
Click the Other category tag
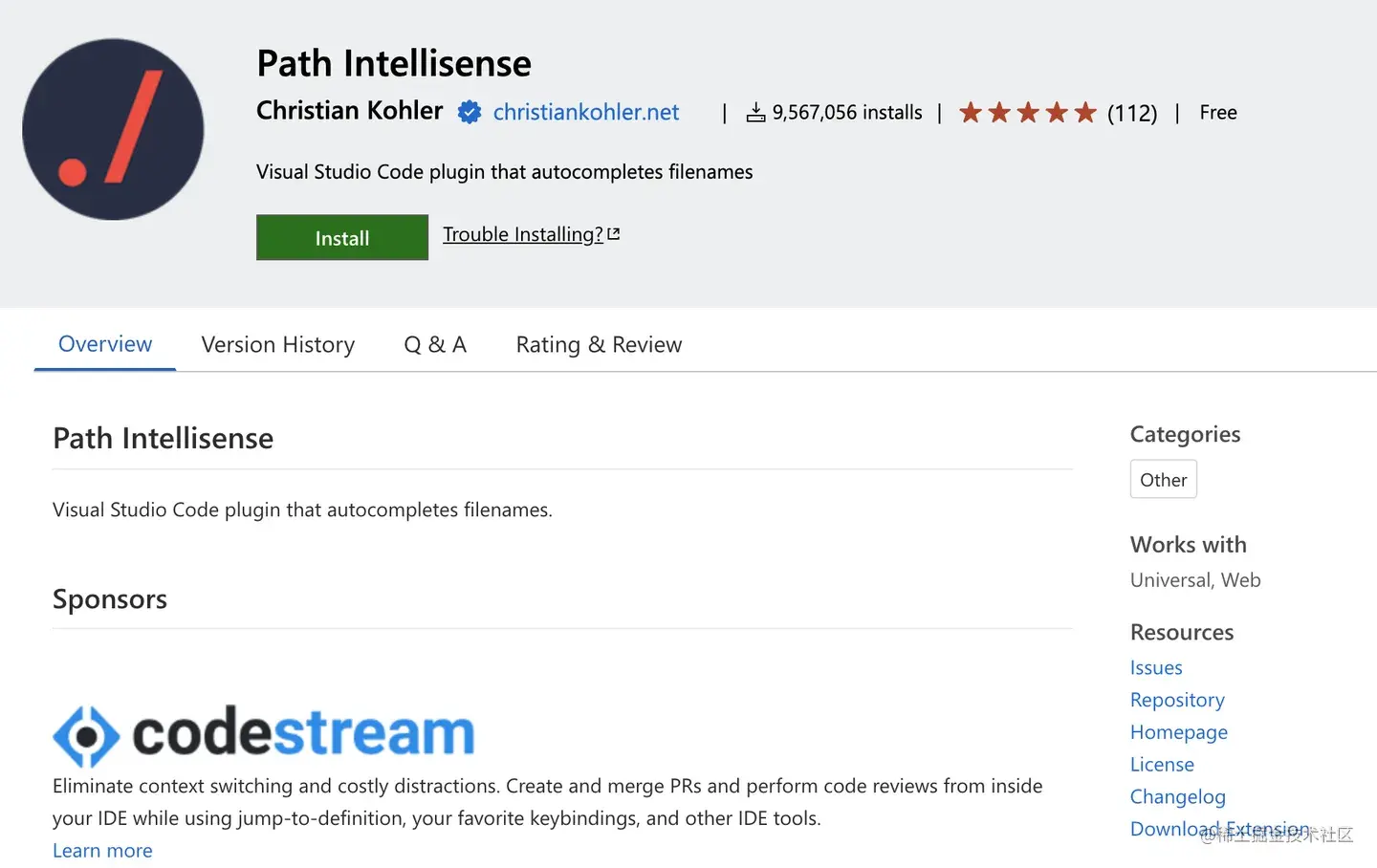tap(1163, 479)
